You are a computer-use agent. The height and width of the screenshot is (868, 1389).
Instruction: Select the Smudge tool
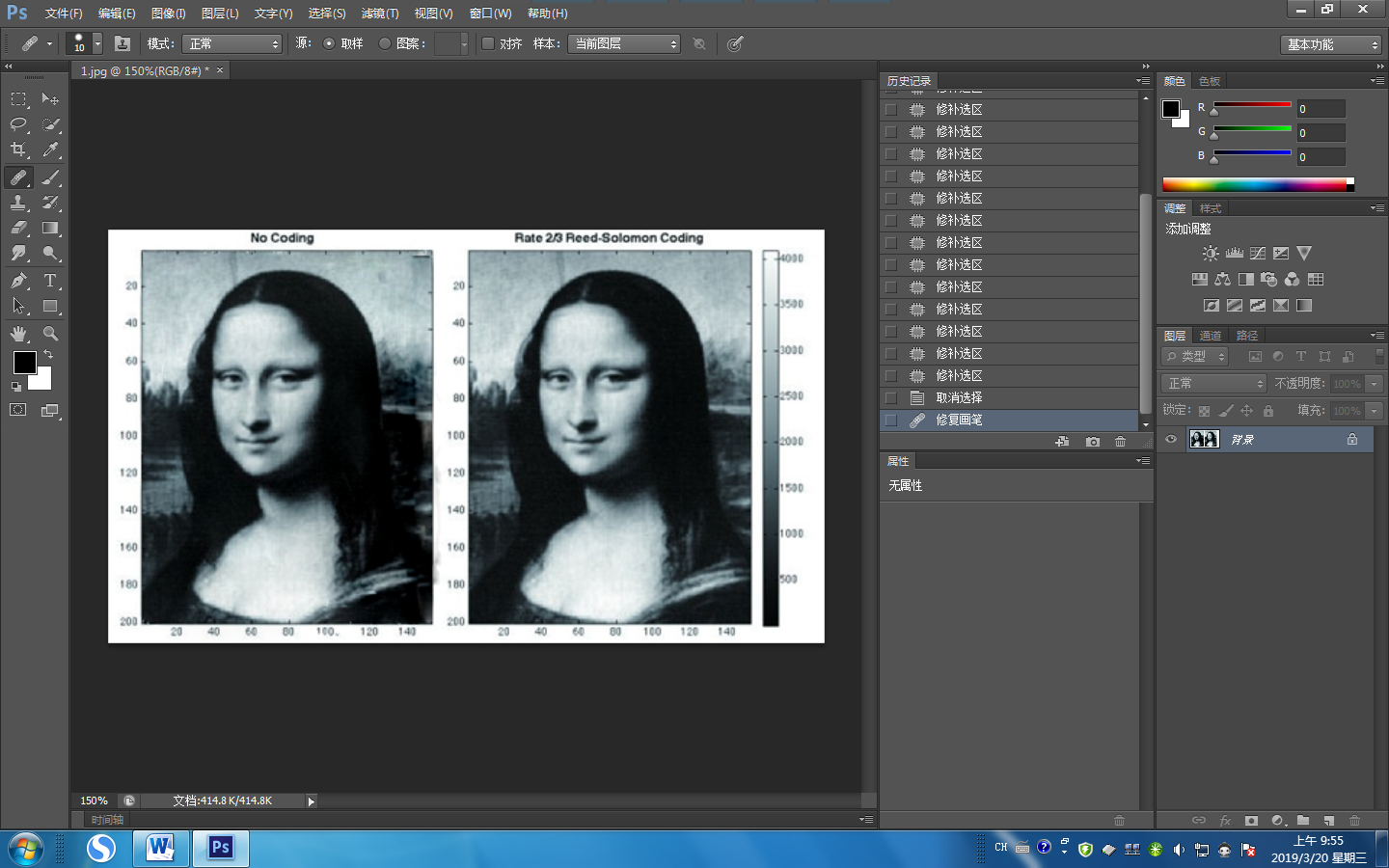pos(18,253)
